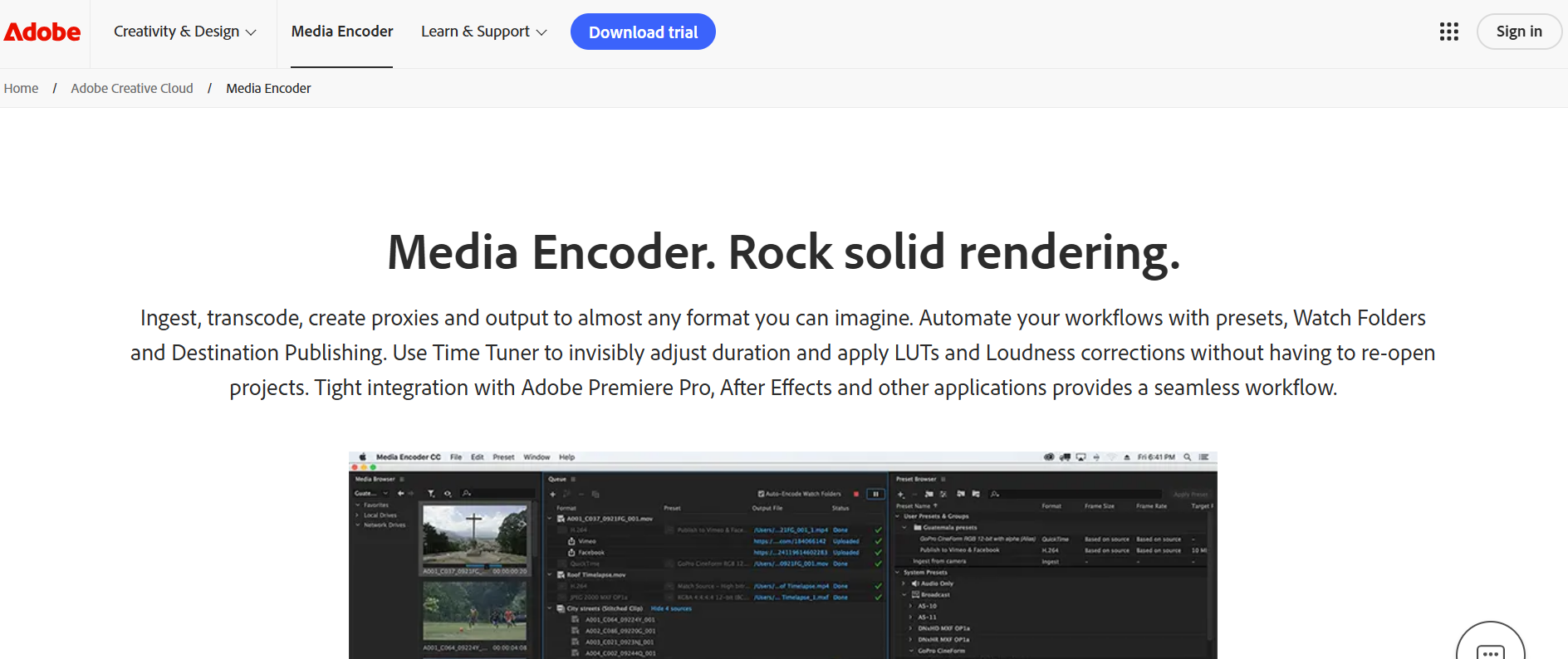Expand the Audio Only preset group

[x=905, y=583]
